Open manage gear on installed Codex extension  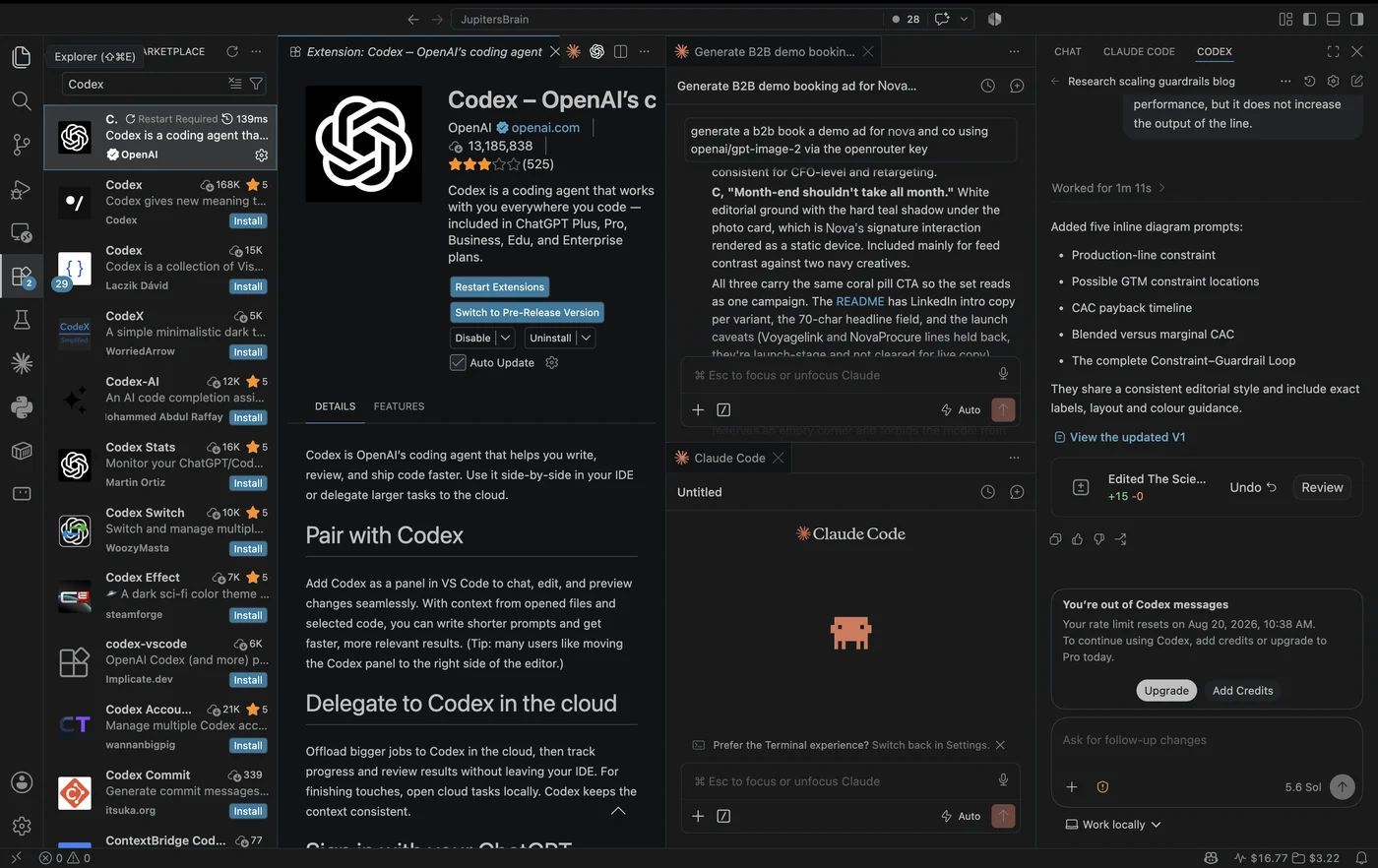pyautogui.click(x=261, y=155)
